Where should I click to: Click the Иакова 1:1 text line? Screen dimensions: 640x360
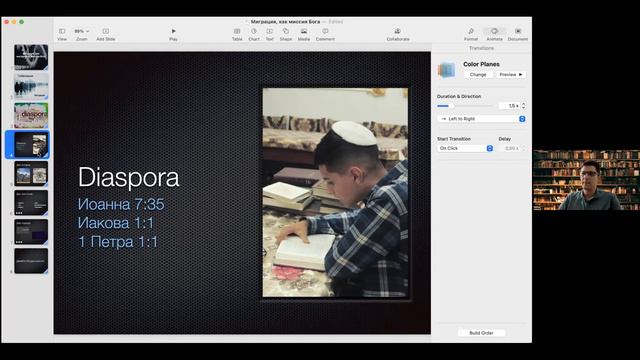point(116,223)
